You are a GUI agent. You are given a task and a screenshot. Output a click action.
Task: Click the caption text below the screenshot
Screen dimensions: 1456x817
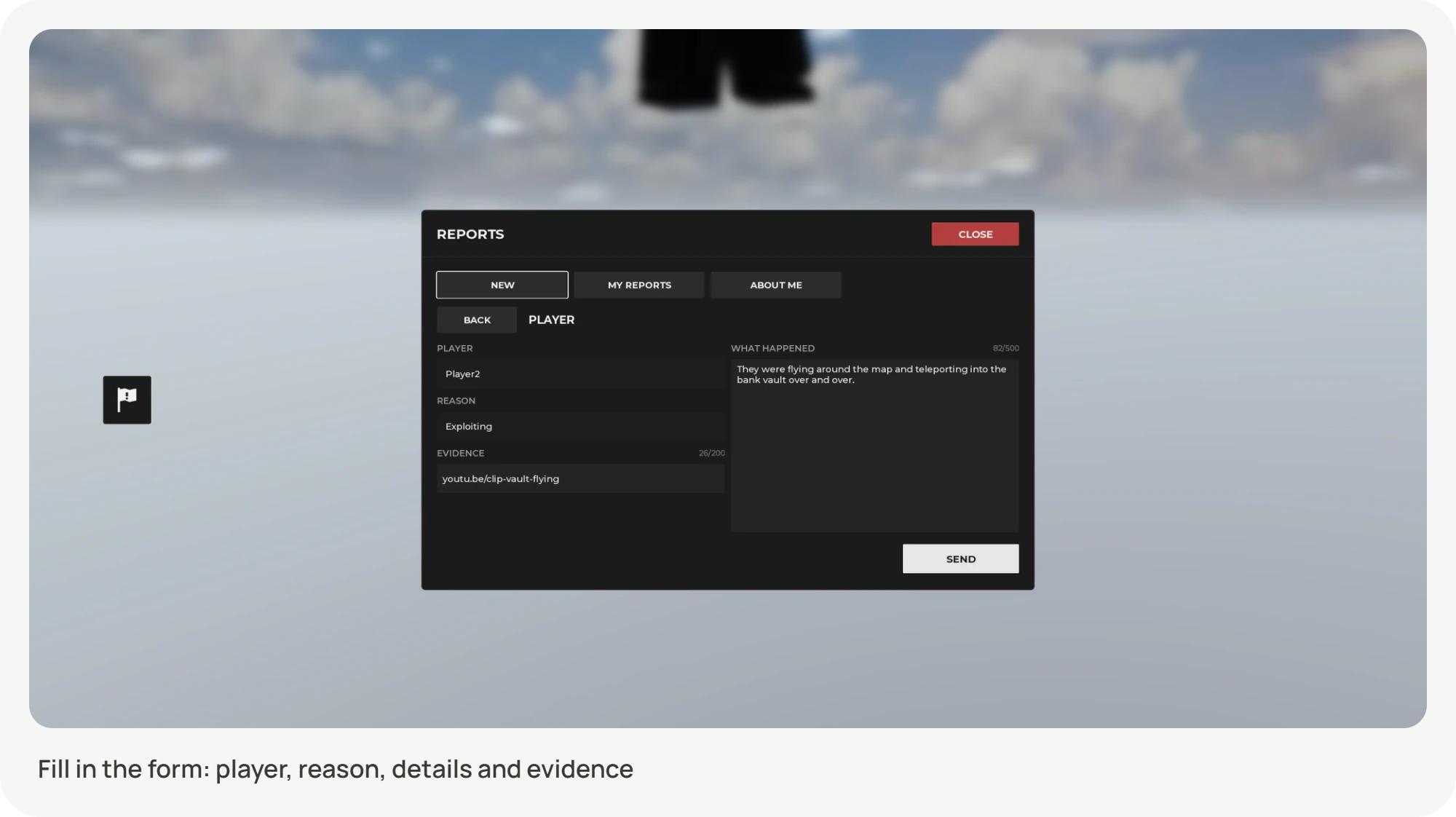tap(336, 769)
